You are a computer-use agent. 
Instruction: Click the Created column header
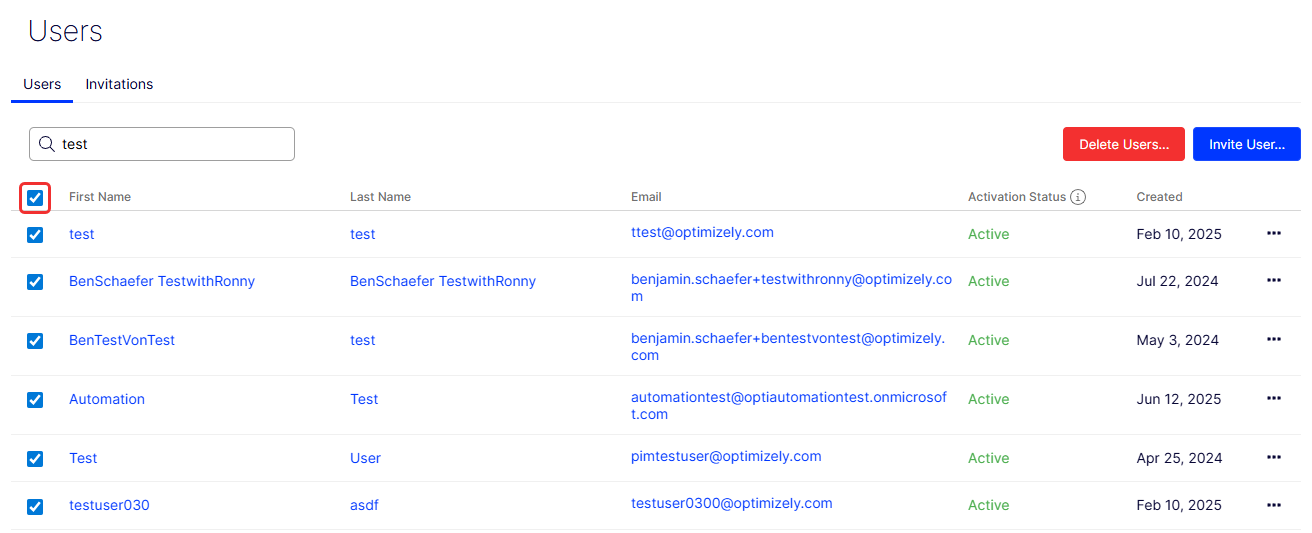click(x=1159, y=197)
